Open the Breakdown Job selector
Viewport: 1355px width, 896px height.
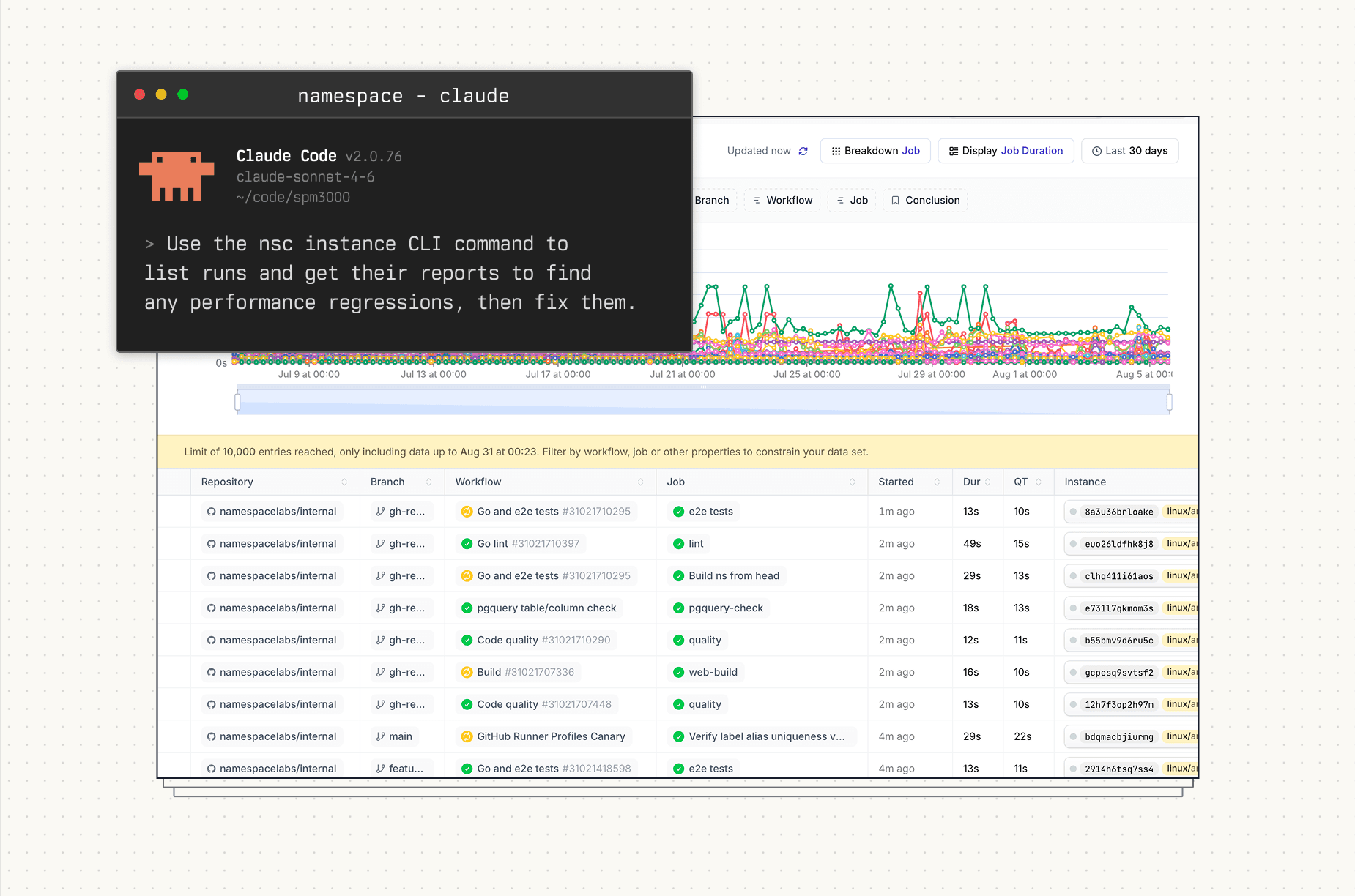point(875,151)
